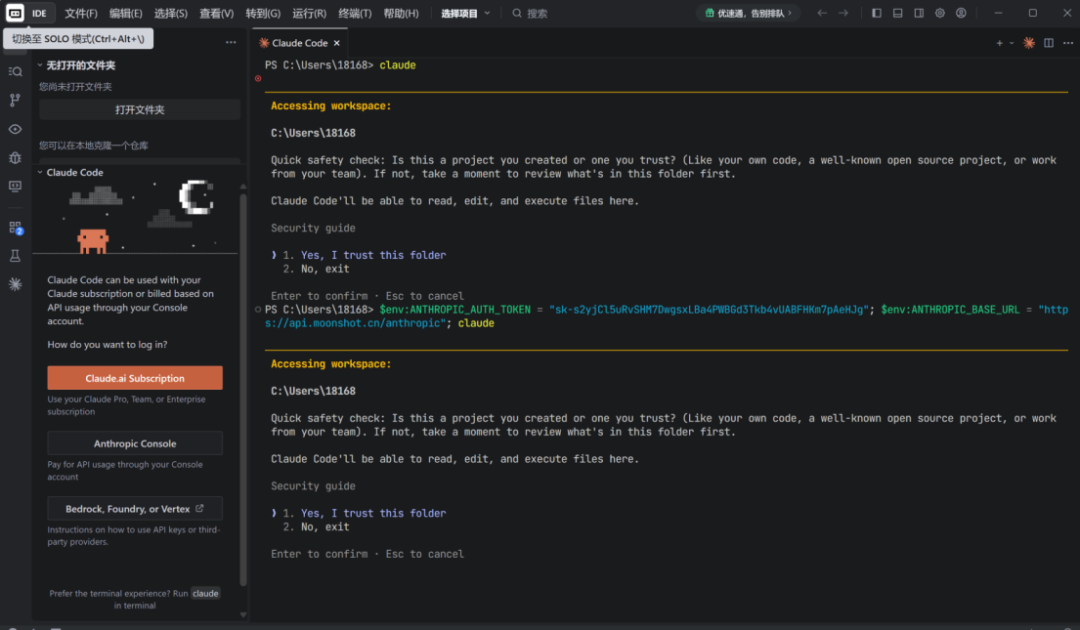Open the user account avatar icon
This screenshot has width=1080, height=630.
coord(961,13)
